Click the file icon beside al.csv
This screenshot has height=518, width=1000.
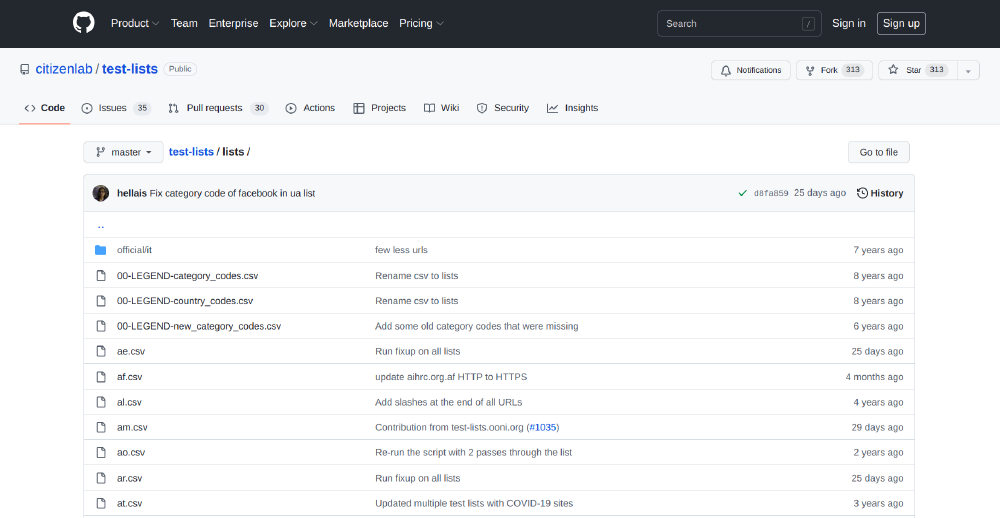click(101, 402)
